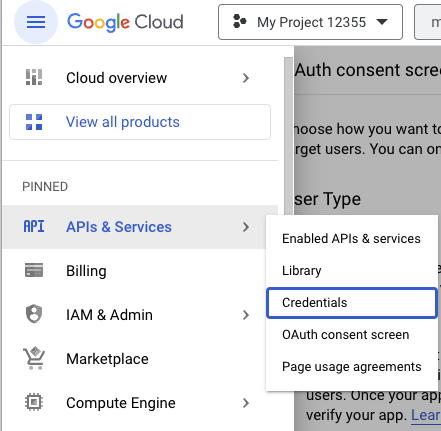The width and height of the screenshot is (441, 431).
Task: Click the API icon beside APIs & Services
Action: click(34, 227)
